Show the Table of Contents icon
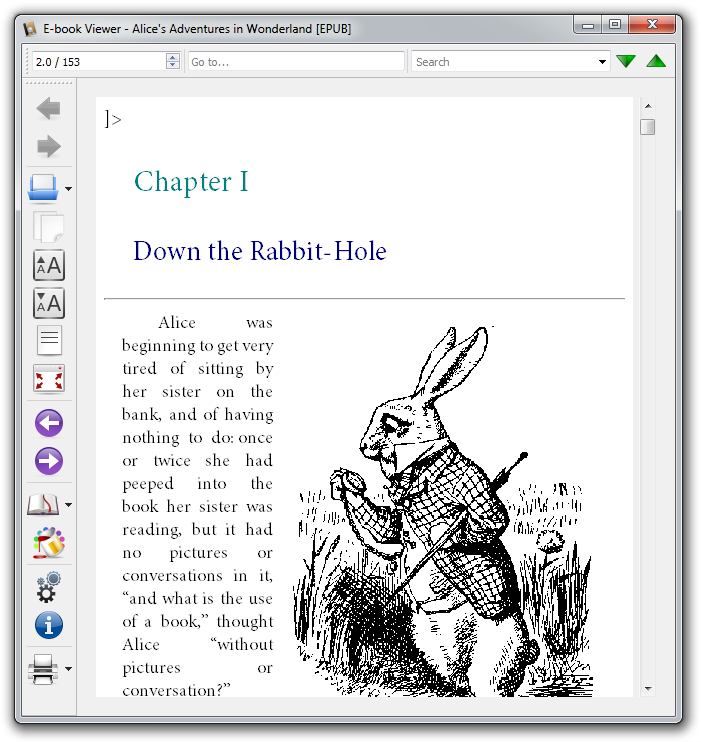 [49, 340]
